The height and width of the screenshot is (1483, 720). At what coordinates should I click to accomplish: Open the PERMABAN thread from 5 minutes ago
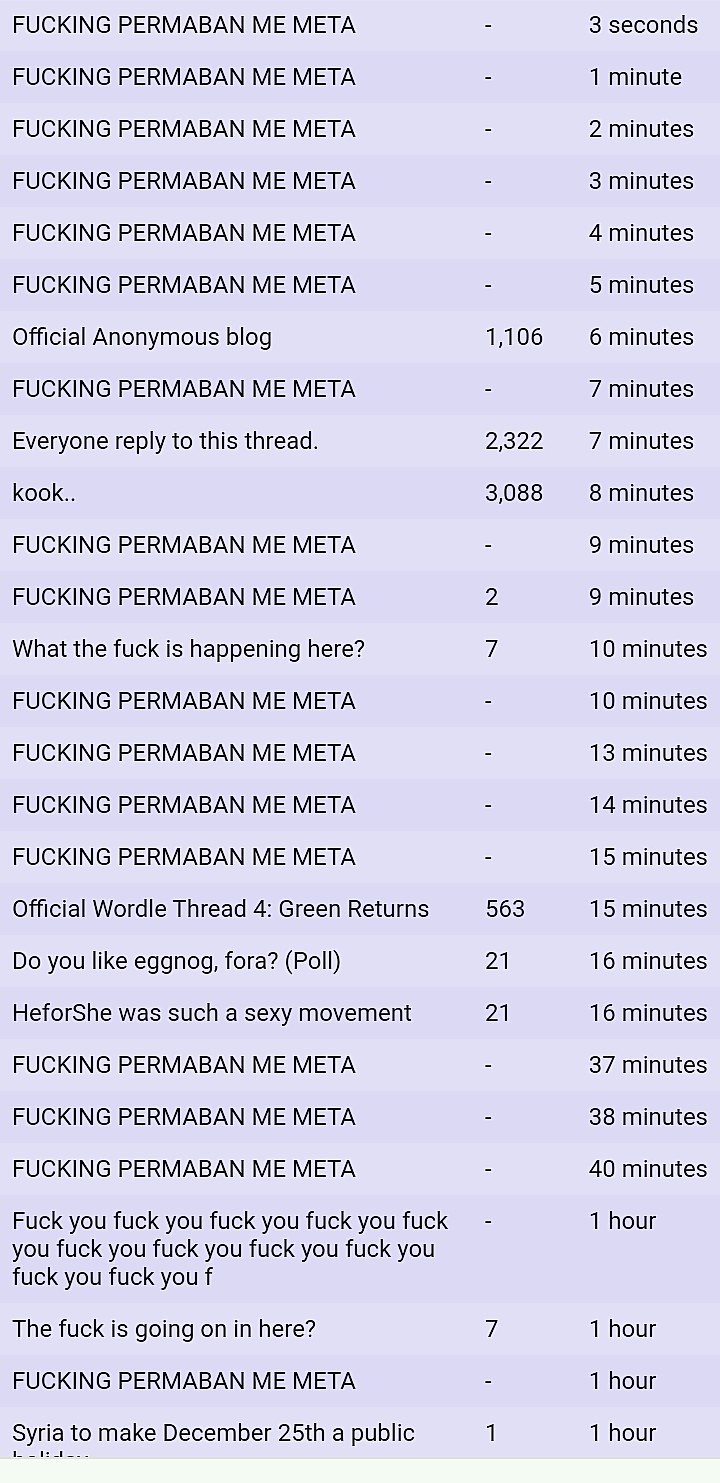pyautogui.click(x=184, y=285)
